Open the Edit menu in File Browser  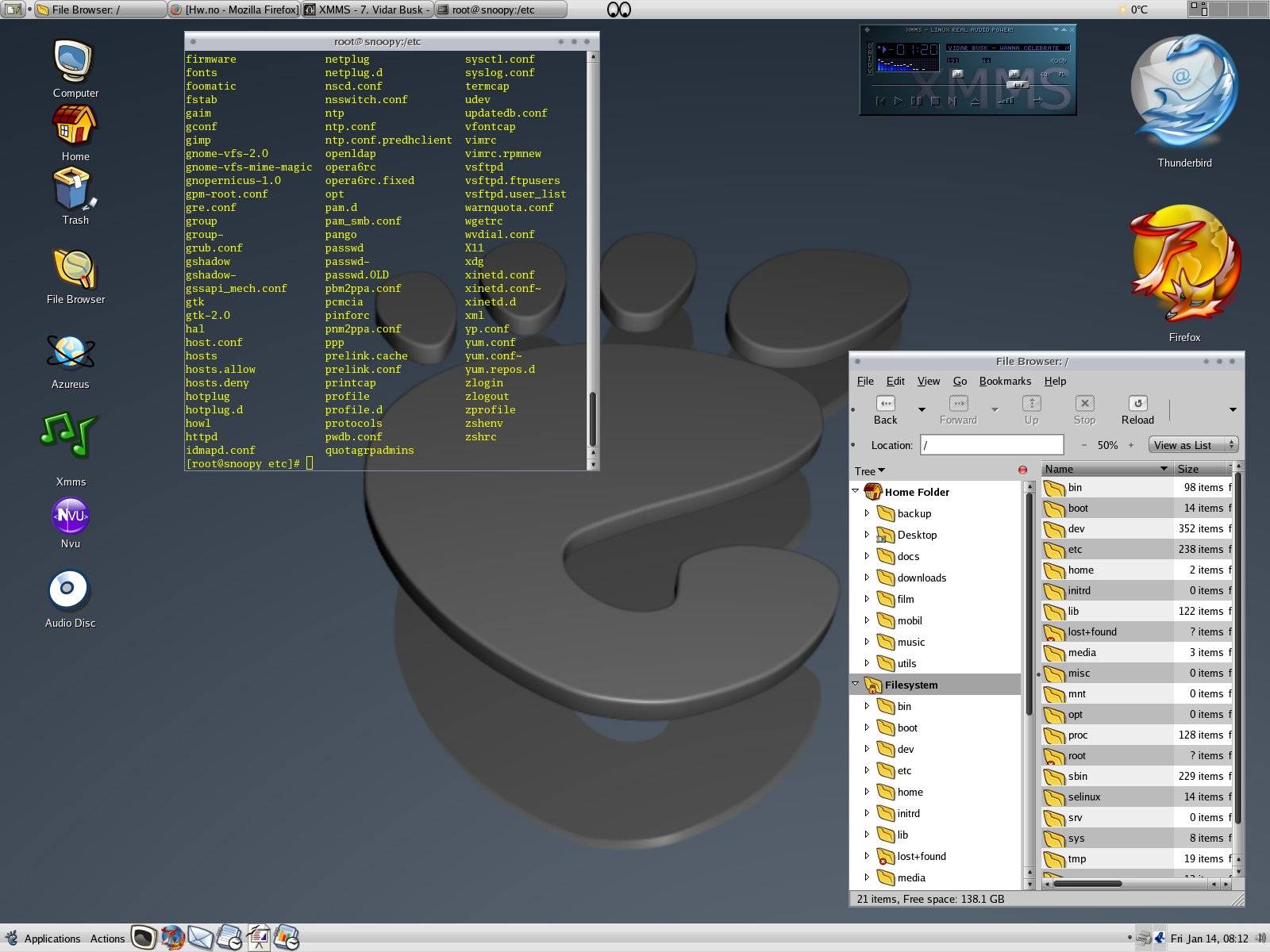click(895, 381)
